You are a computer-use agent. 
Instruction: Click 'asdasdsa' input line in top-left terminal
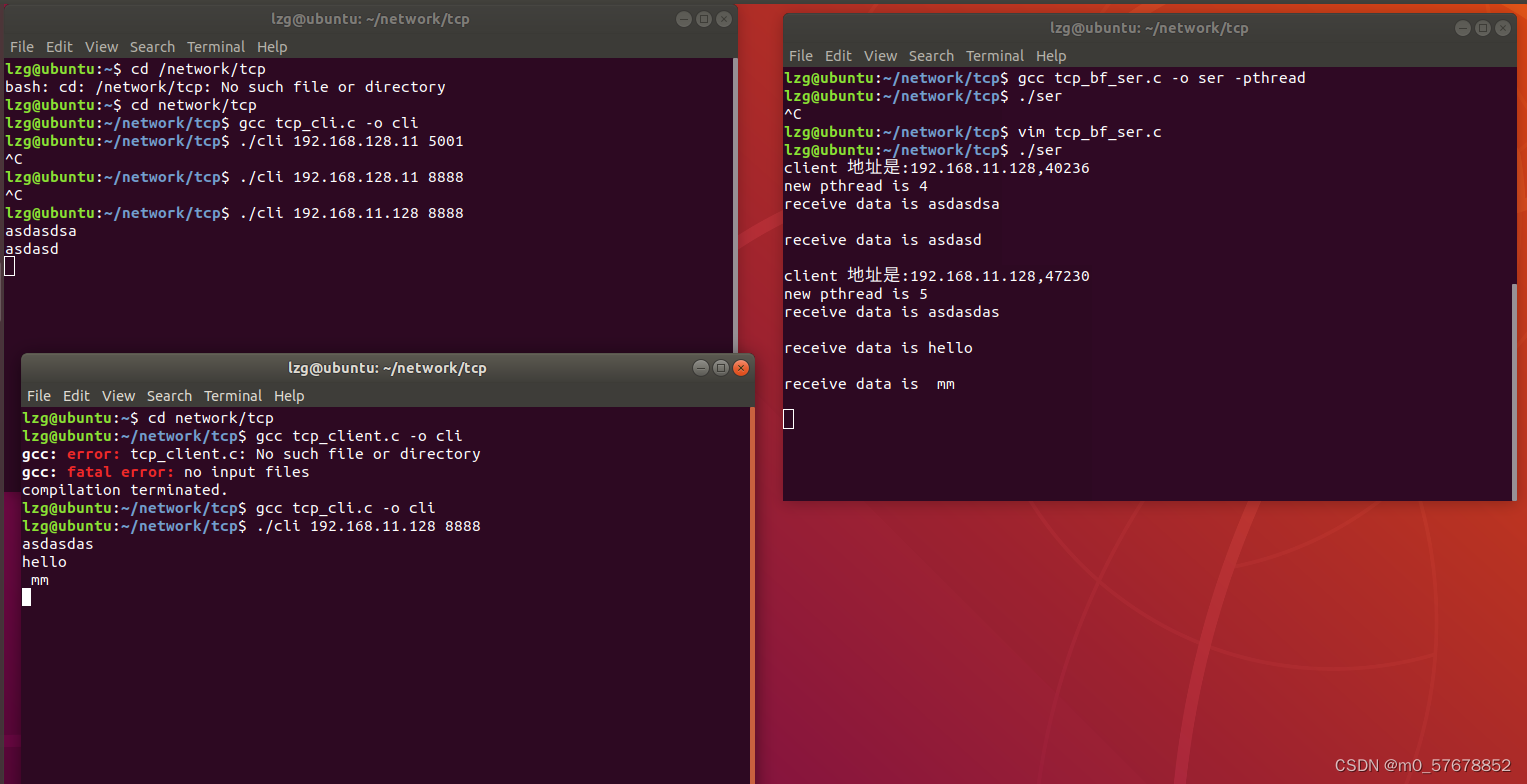tap(41, 231)
